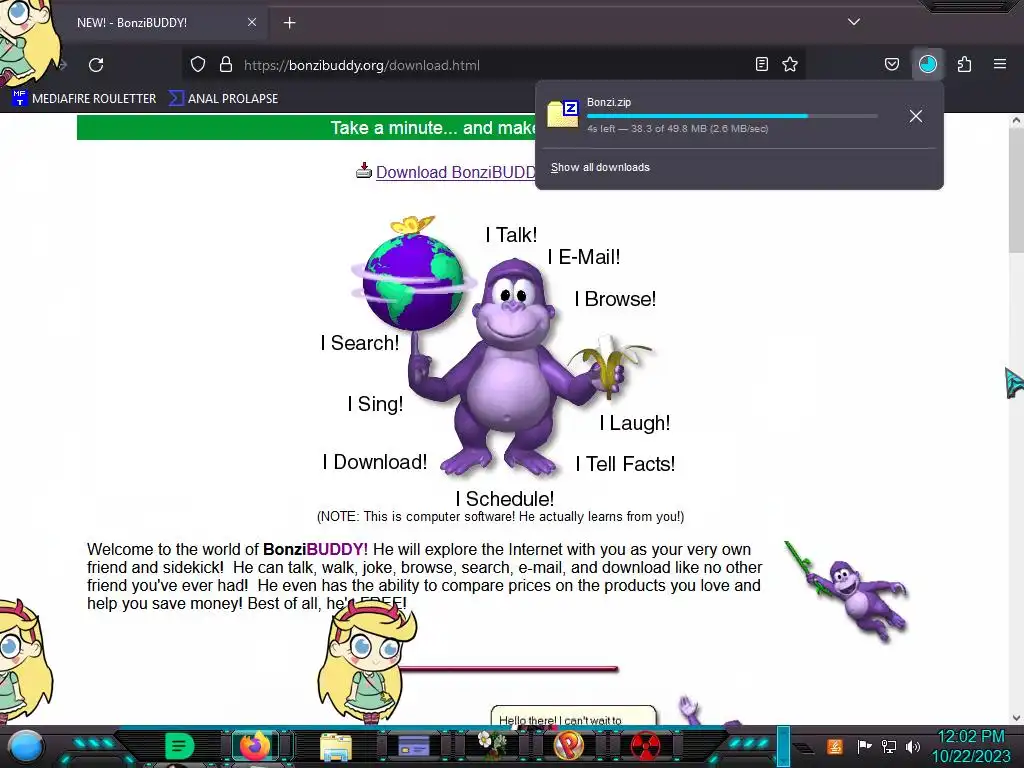Open the volume speaker tray icon
The height and width of the screenshot is (768, 1024).
click(913, 746)
